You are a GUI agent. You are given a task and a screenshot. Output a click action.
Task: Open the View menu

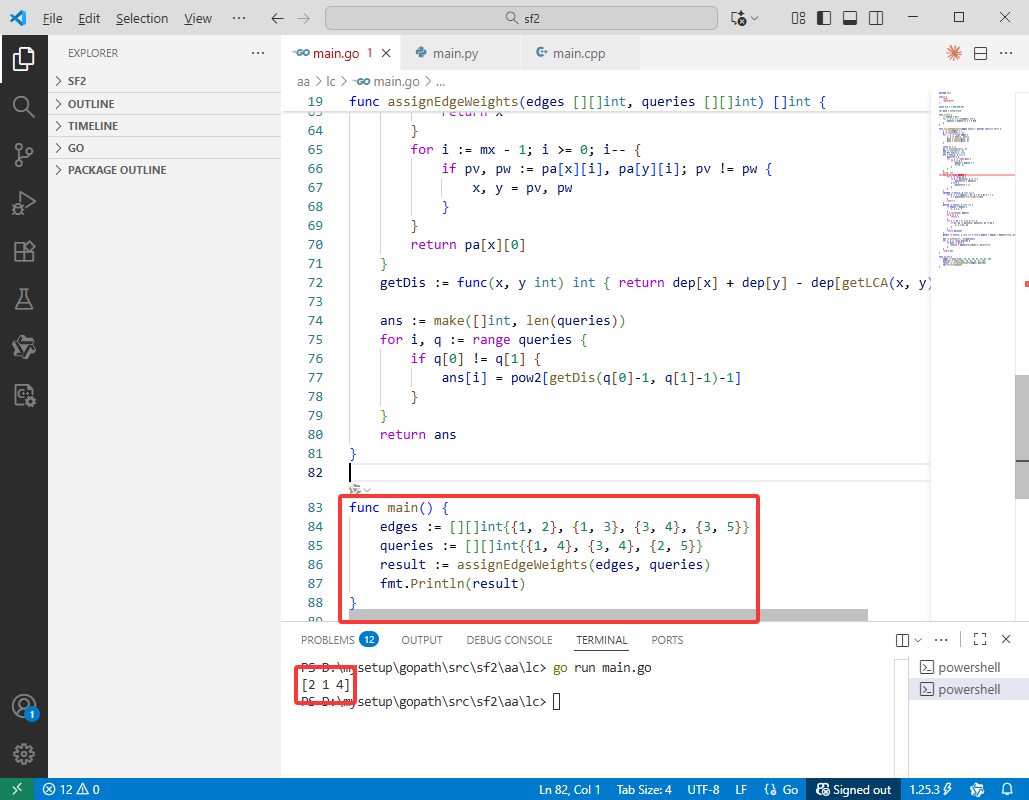(198, 18)
